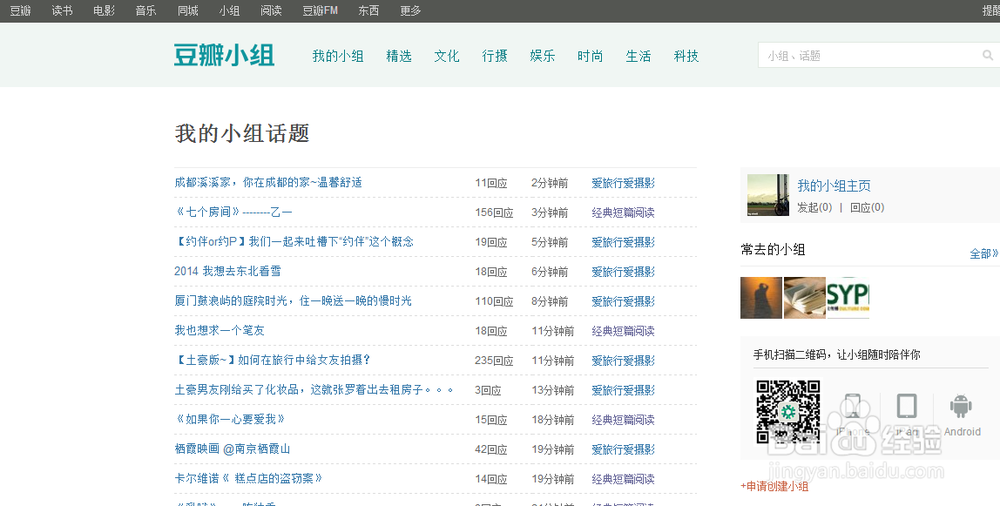Open topic 《七个房间》--------乙一

(233, 212)
